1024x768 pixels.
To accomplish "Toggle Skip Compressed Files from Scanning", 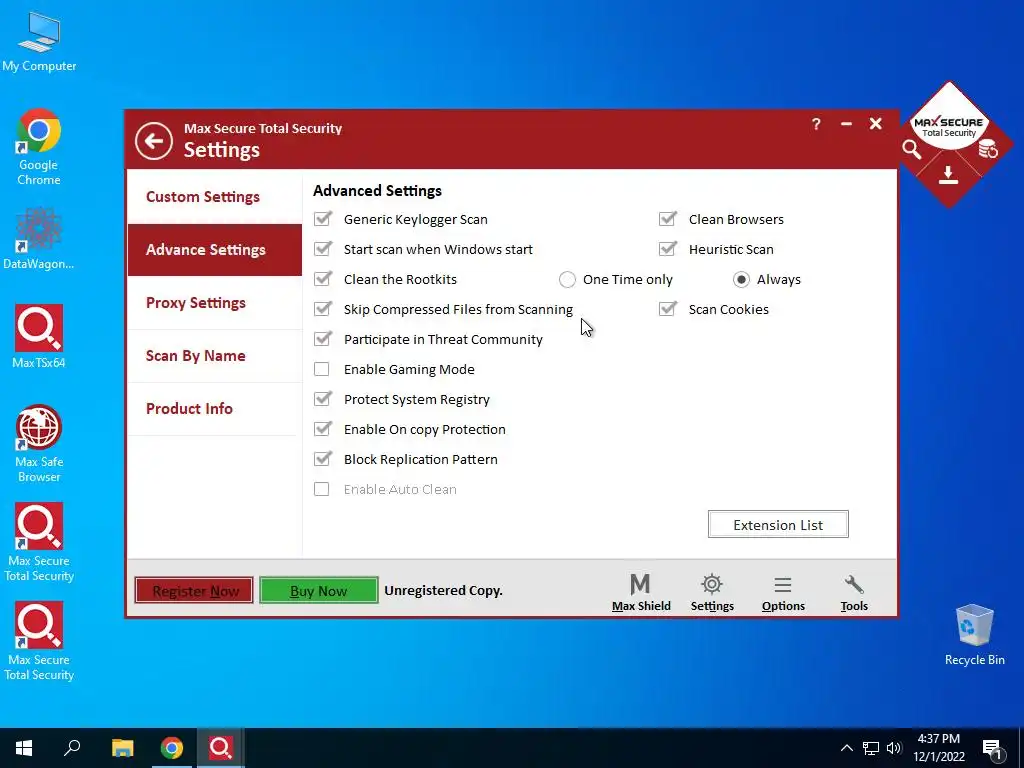I will coord(322,309).
